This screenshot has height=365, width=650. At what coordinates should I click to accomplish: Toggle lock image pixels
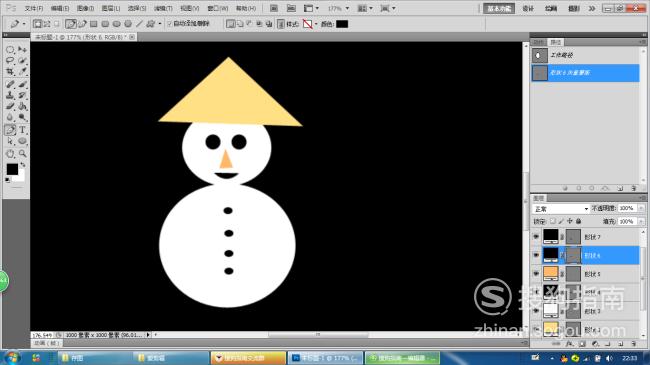[x=561, y=221]
